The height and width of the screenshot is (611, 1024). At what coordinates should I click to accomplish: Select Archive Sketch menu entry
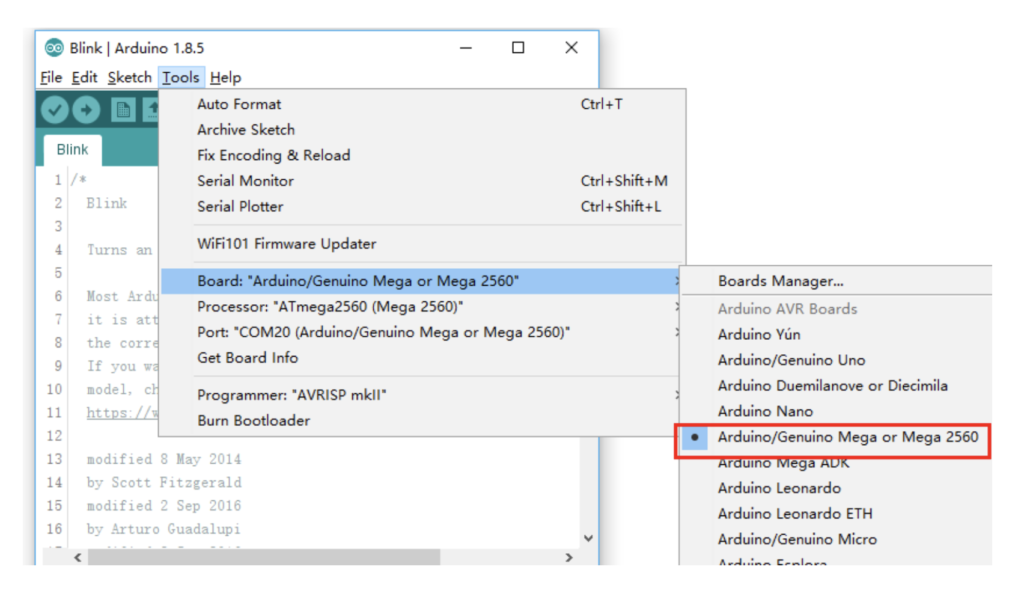coord(423,130)
